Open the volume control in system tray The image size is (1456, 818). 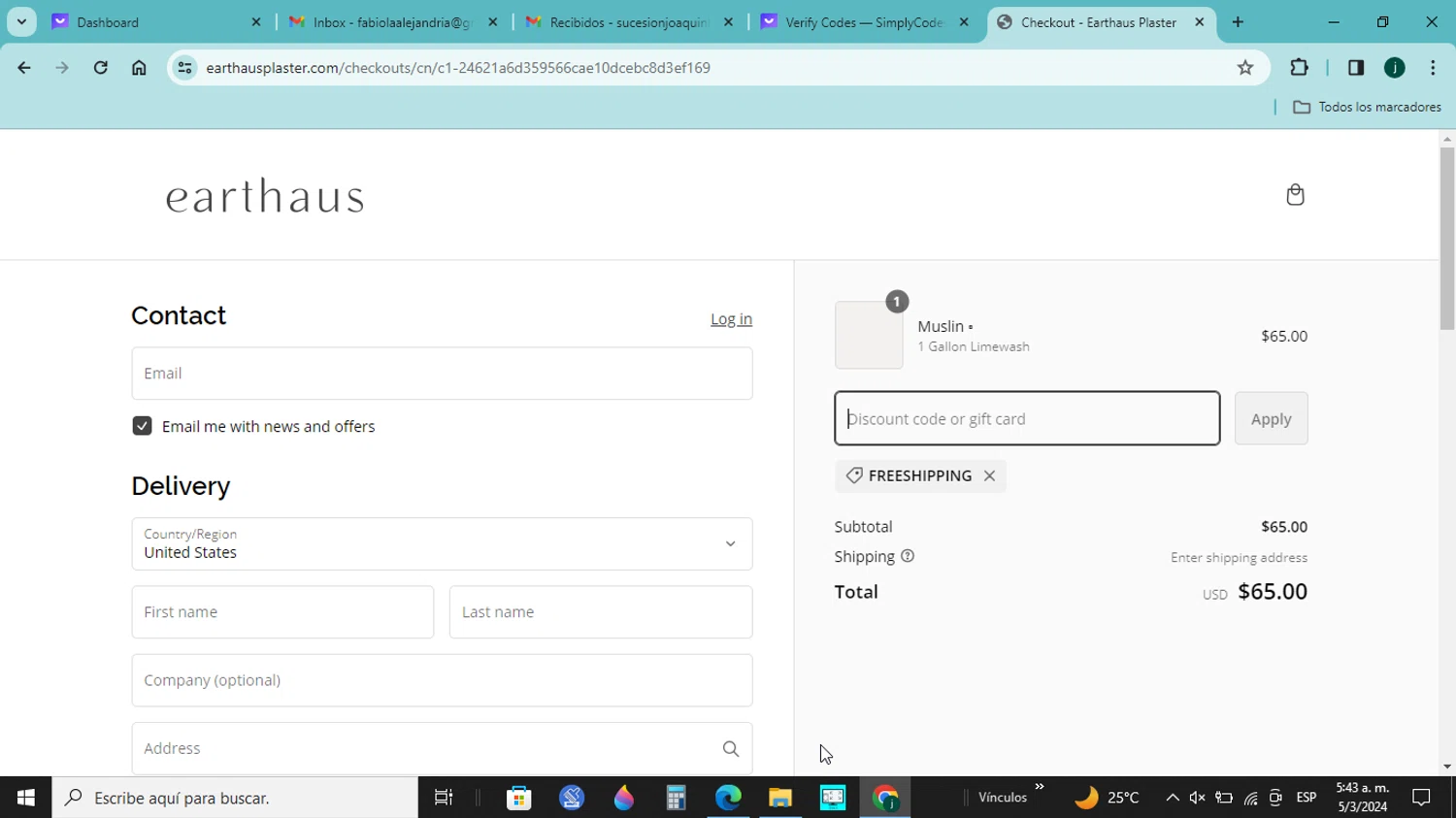[1198, 798]
